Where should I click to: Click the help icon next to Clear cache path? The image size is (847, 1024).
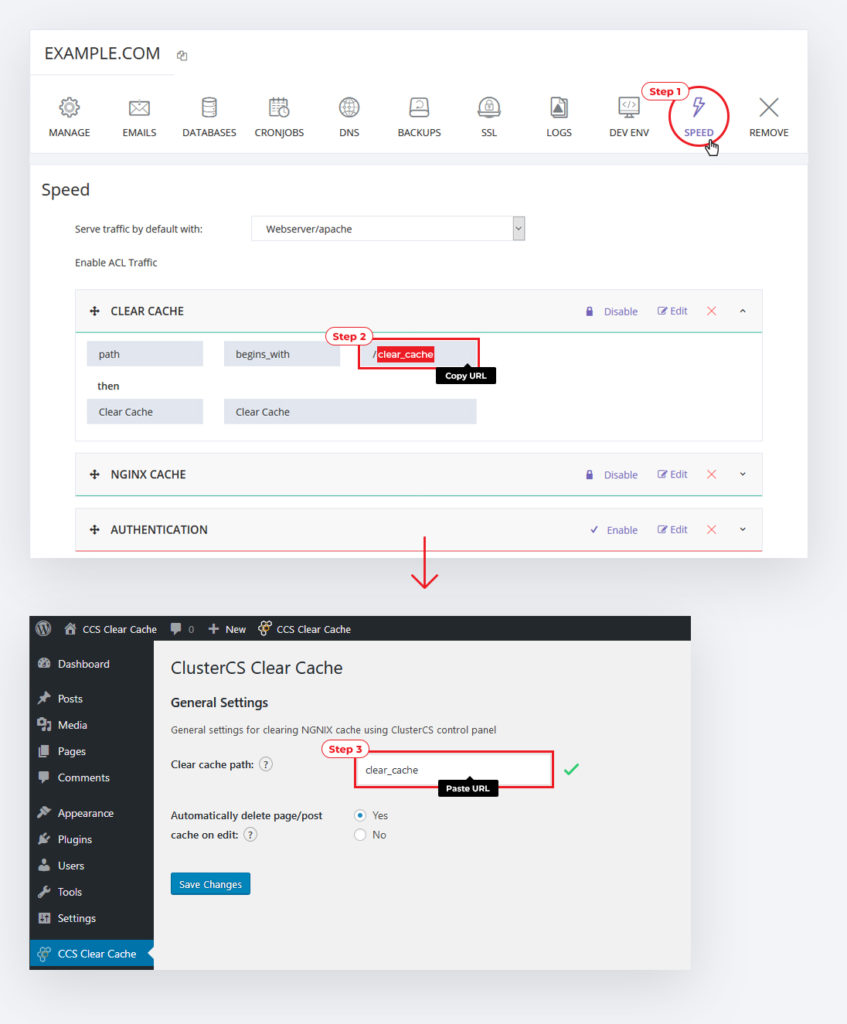pyautogui.click(x=266, y=764)
